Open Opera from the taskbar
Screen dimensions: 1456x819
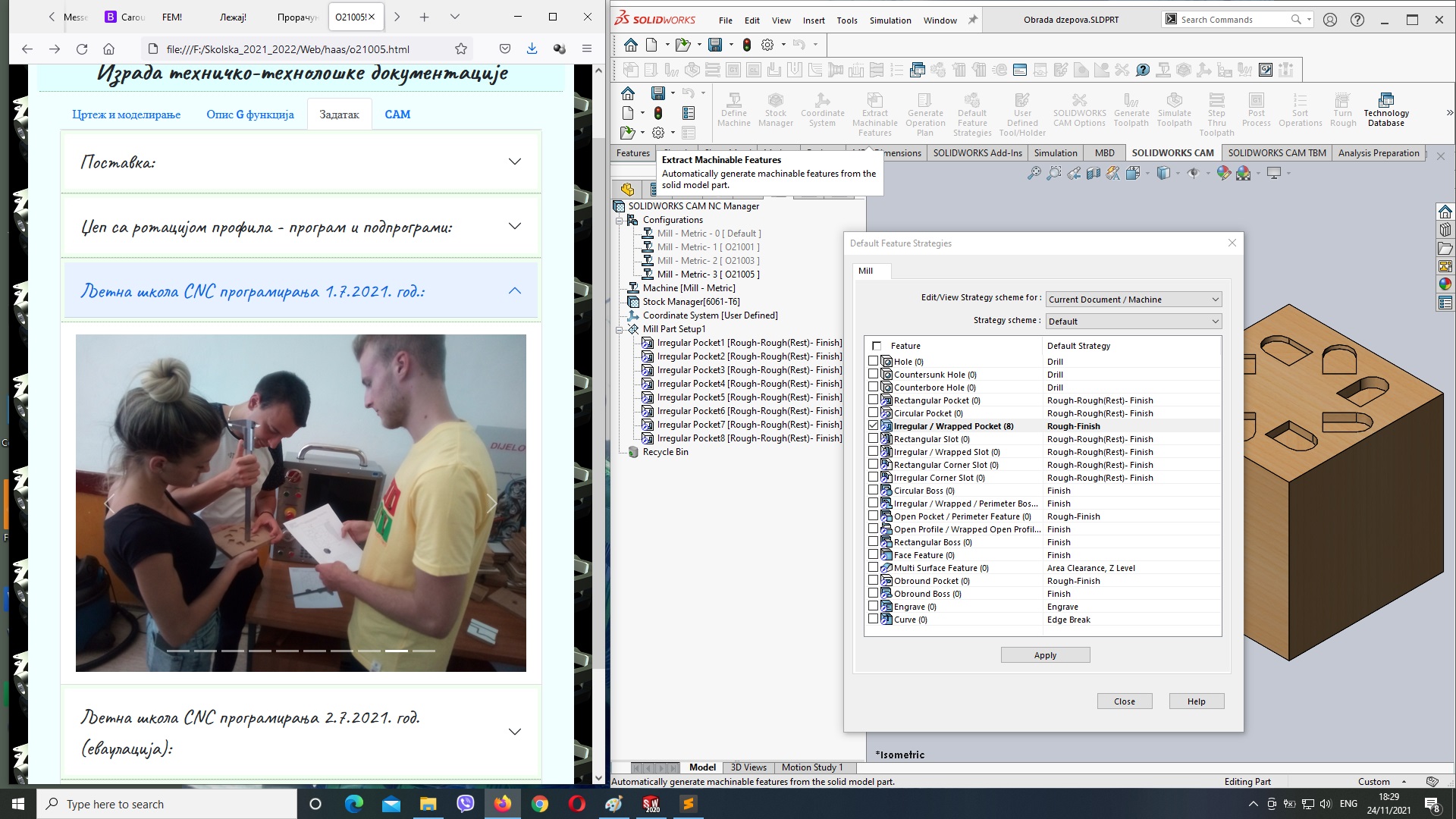point(577,804)
